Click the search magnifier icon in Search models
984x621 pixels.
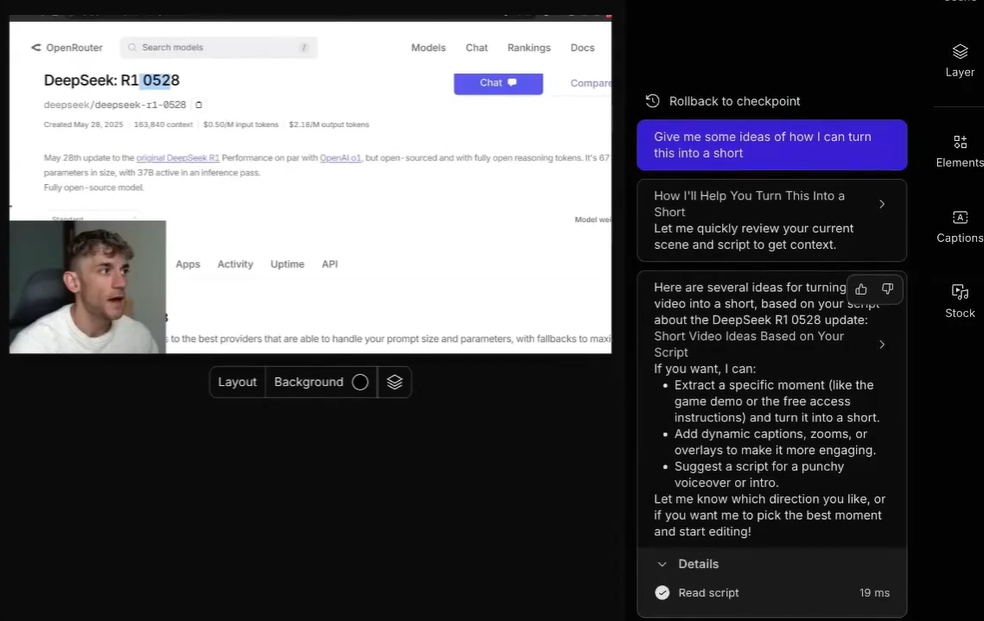click(x=132, y=48)
